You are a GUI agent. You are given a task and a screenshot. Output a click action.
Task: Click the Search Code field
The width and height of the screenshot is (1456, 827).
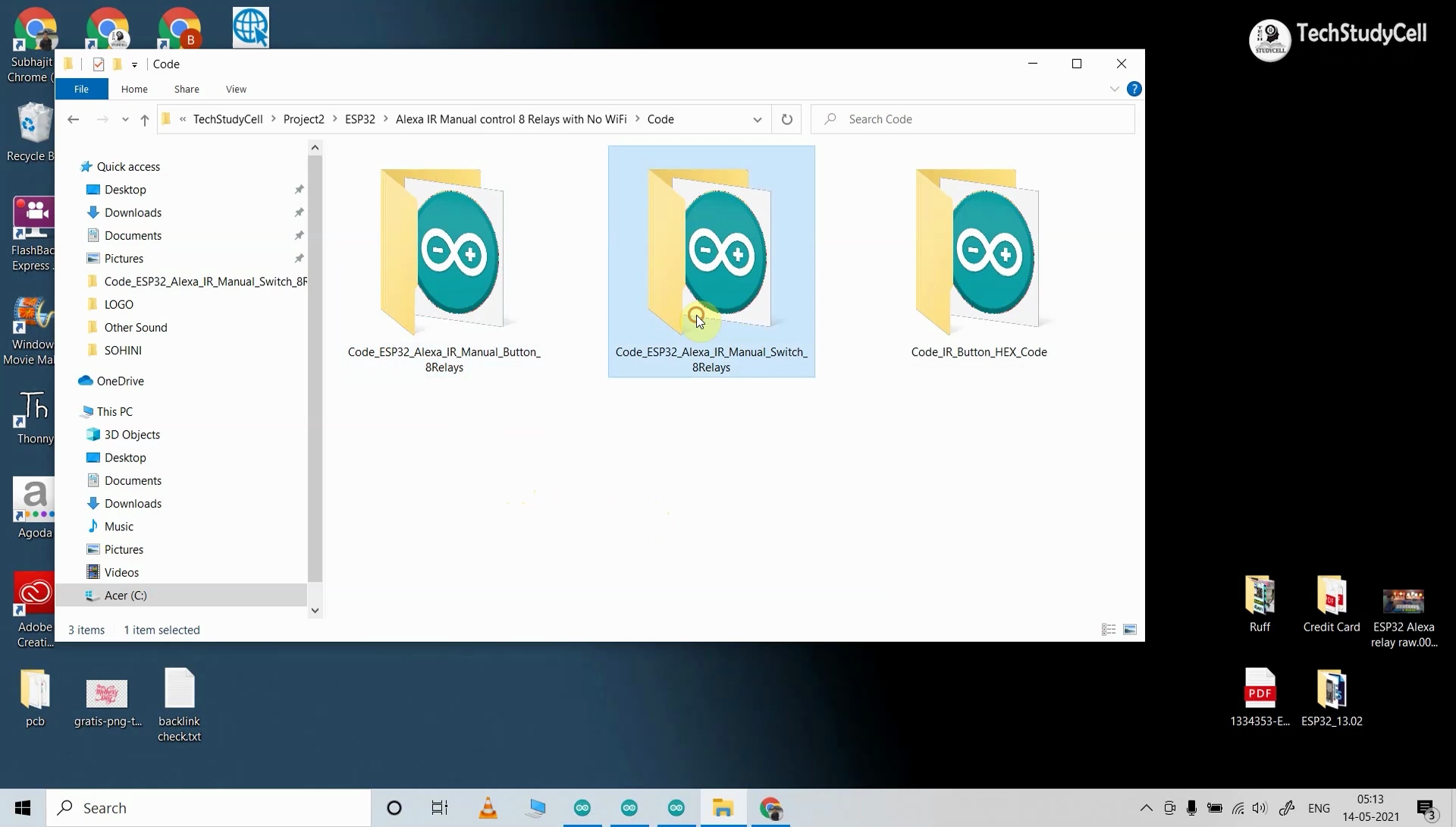click(x=973, y=119)
